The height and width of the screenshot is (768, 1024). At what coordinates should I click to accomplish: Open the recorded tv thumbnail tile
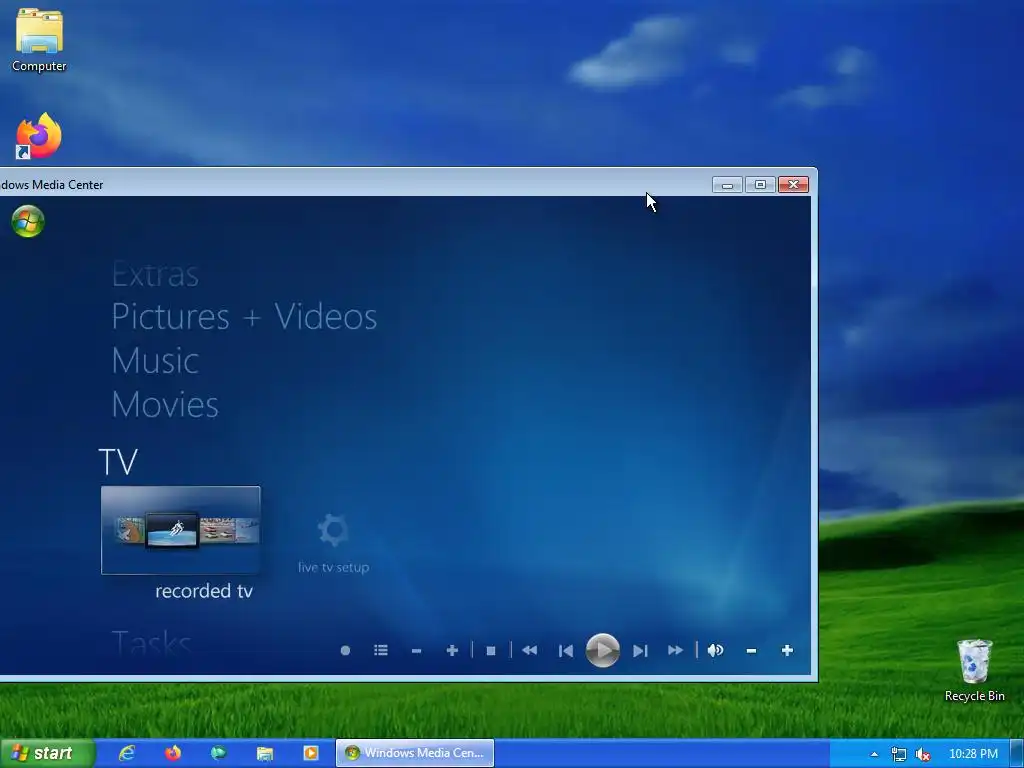181,530
